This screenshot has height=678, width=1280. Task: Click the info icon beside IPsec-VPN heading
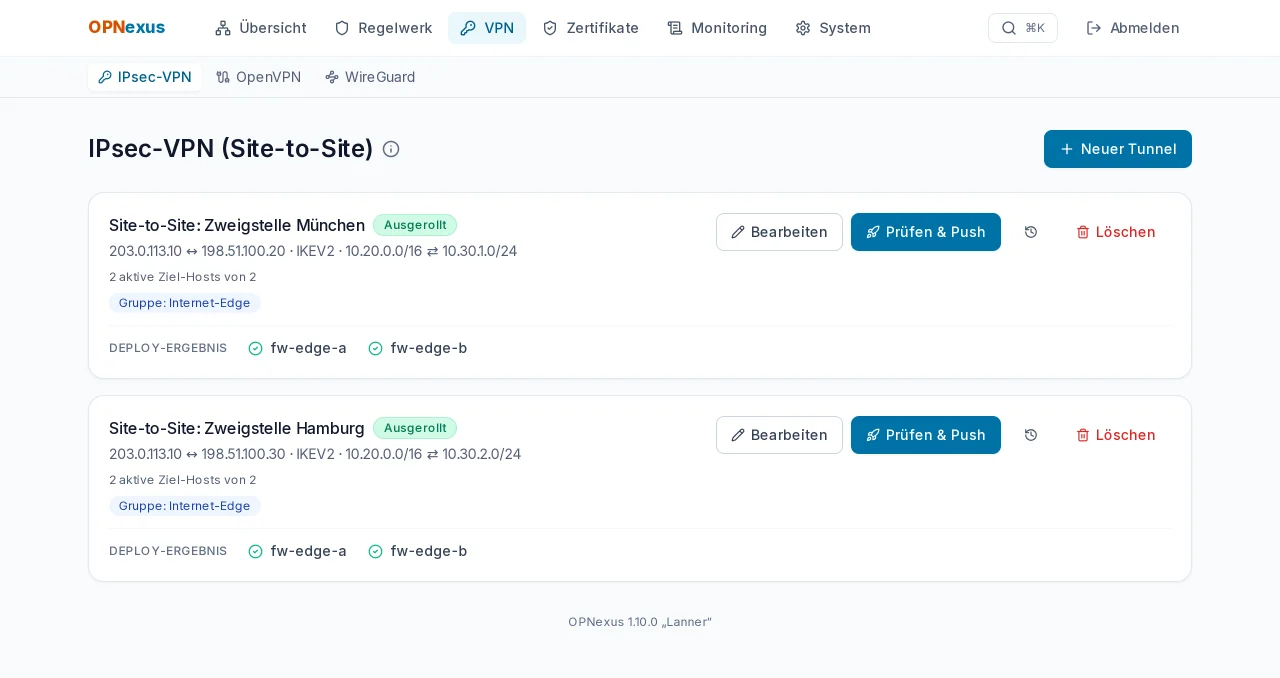pos(391,149)
